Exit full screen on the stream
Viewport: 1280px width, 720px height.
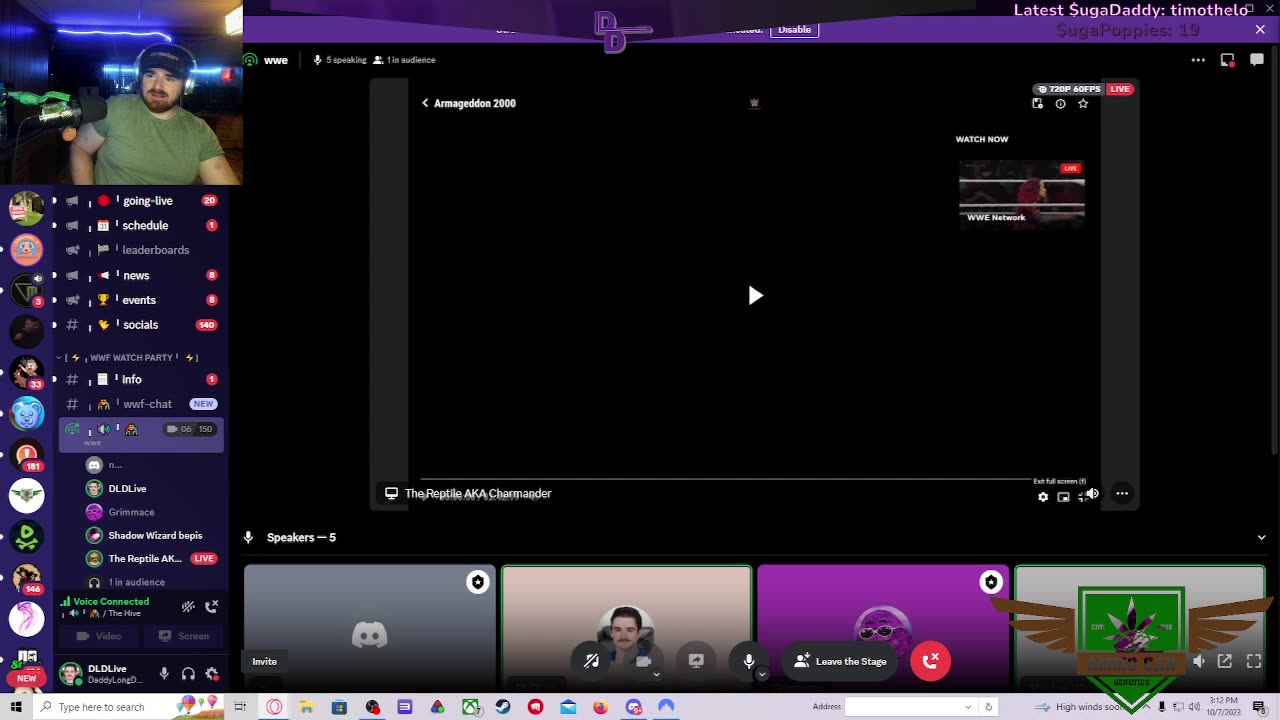(x=1082, y=496)
